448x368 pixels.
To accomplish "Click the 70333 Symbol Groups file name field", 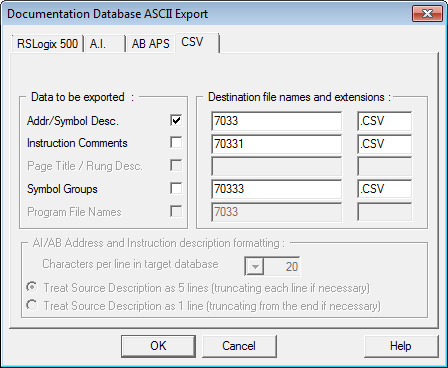I will (x=277, y=189).
